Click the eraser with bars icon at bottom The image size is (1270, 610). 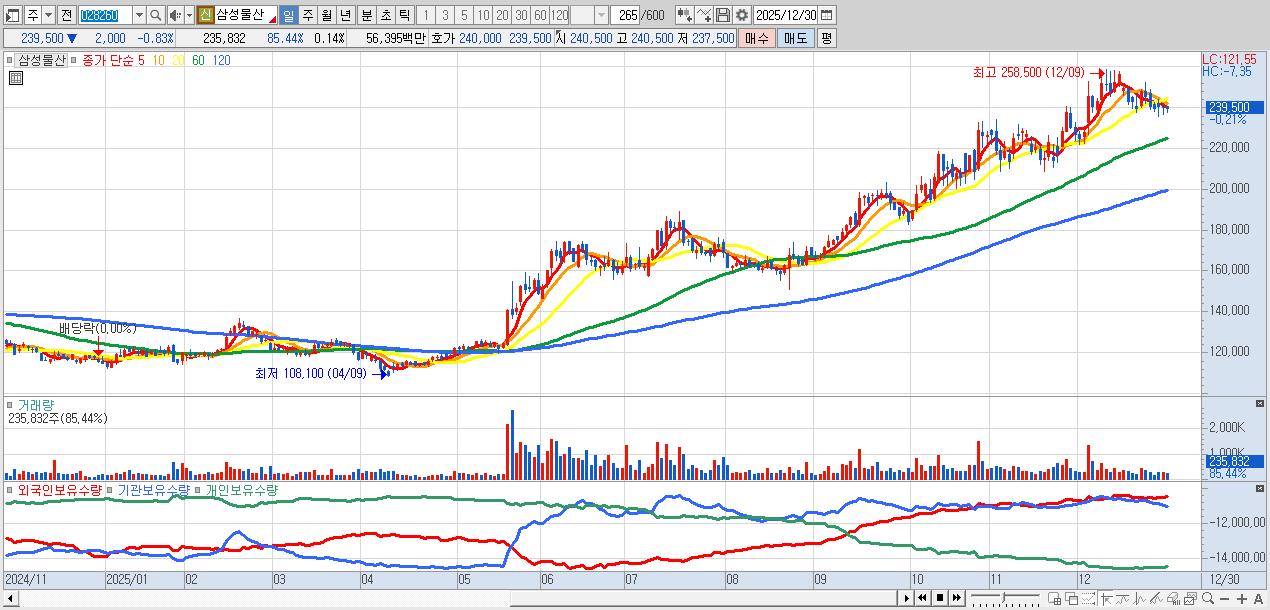(x=1174, y=598)
